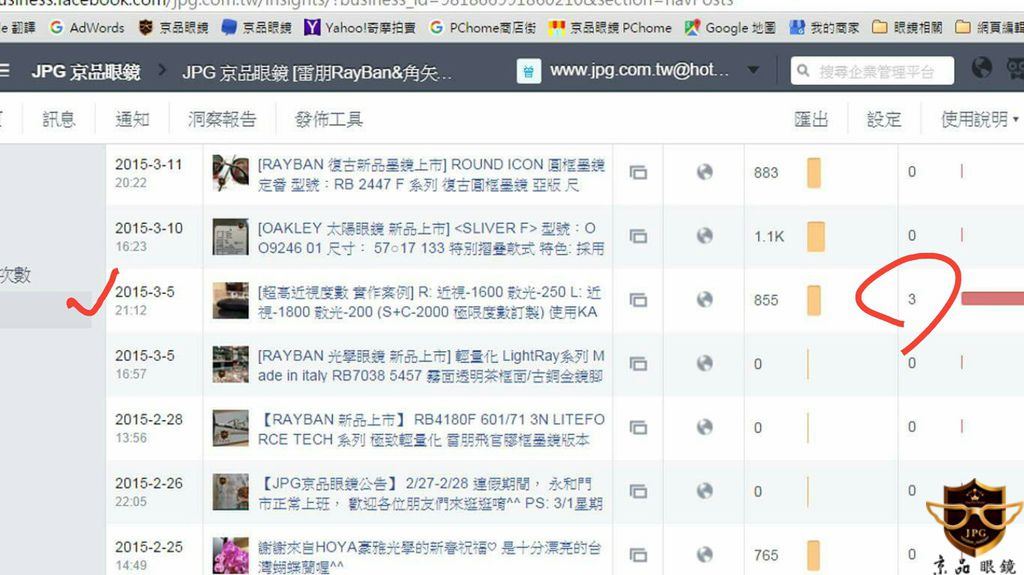Open the 我的商家 bookmark

[824, 27]
